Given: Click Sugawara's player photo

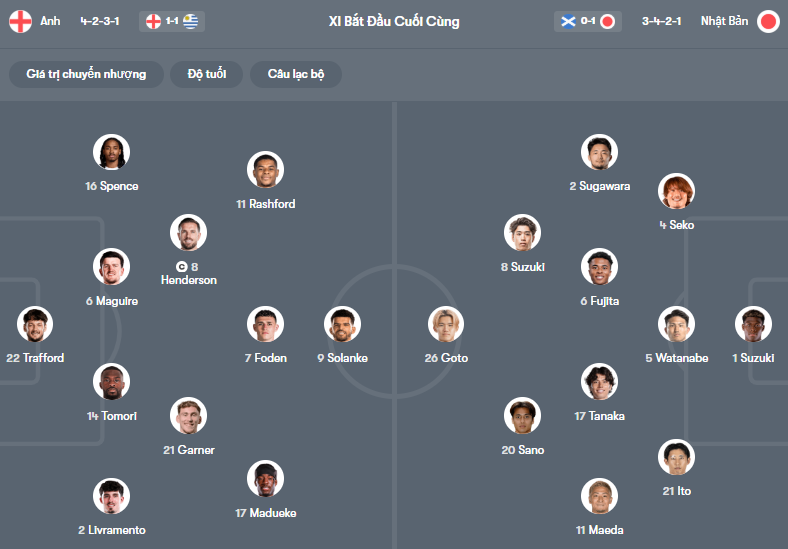Looking at the screenshot, I should click(599, 153).
